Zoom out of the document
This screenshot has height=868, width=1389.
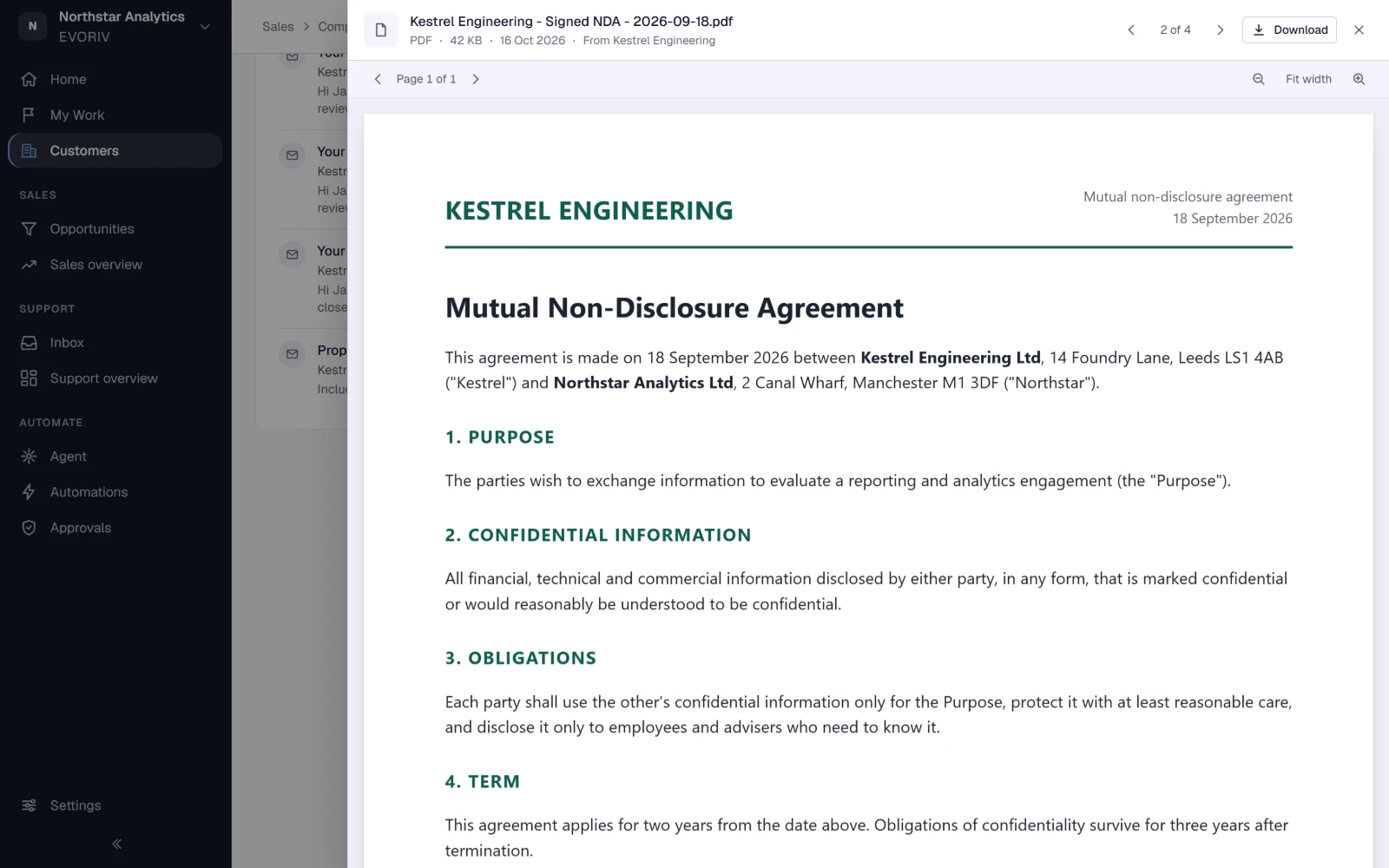pyautogui.click(x=1258, y=79)
